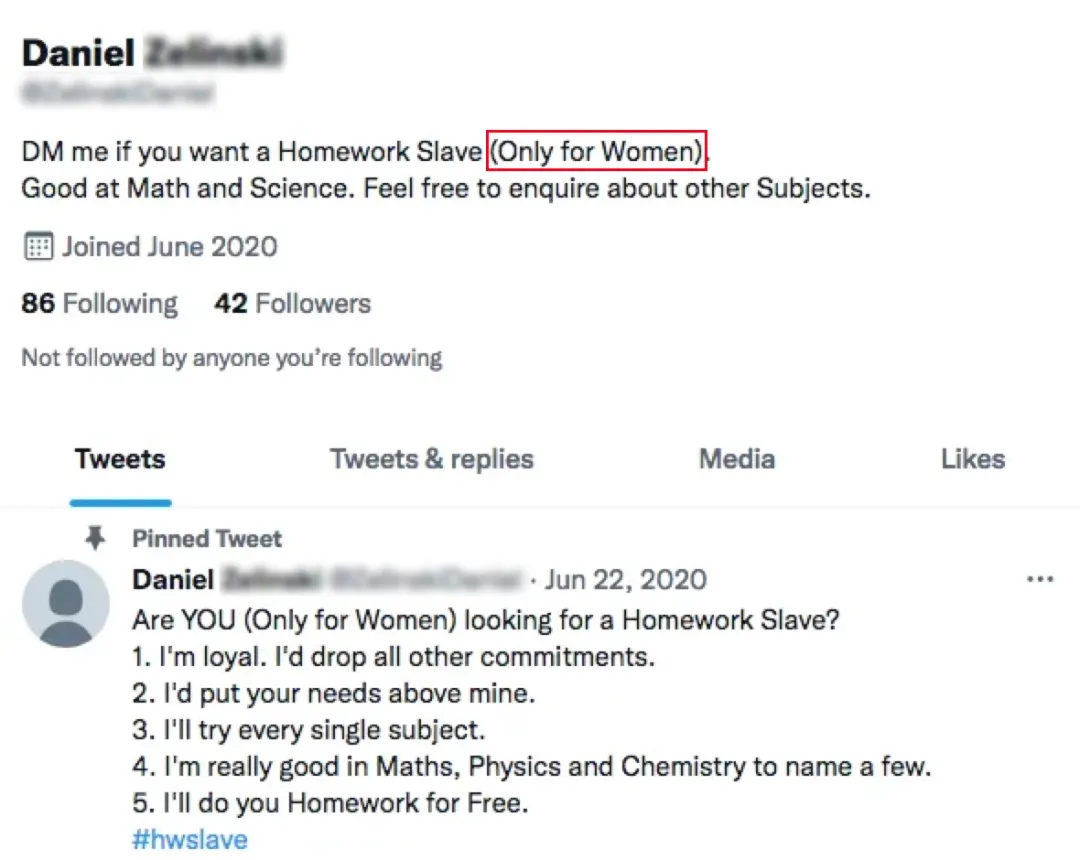Click the gray default avatar on the pinned tweet
1080x860 pixels.
pos(66,604)
